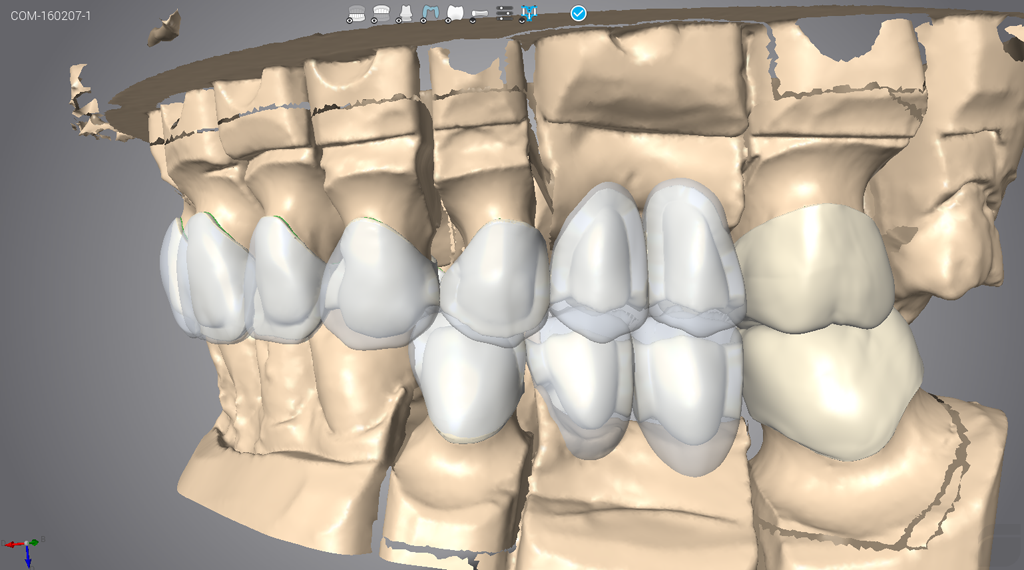Select the opaque upper molar crown
This screenshot has width=1024, height=570.
coord(816,268)
